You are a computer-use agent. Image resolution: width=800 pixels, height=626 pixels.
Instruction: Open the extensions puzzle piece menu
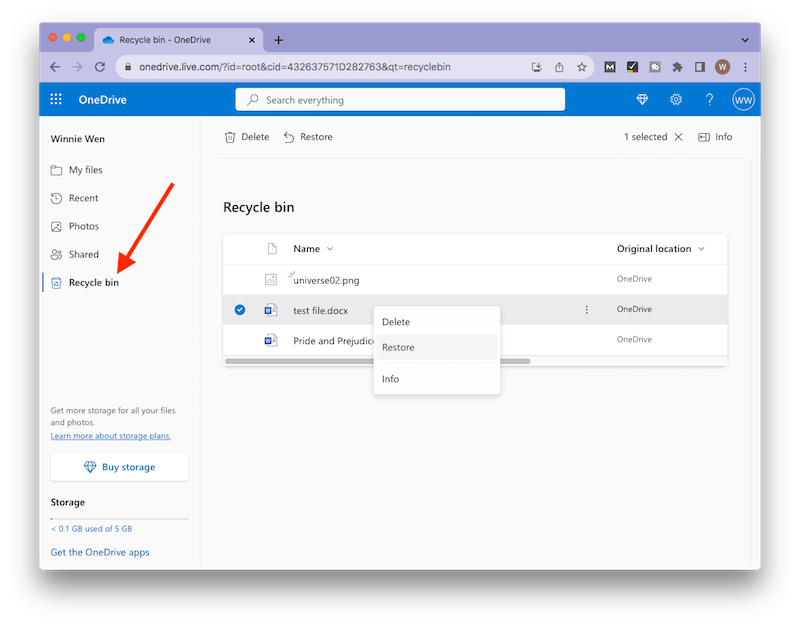pos(677,67)
